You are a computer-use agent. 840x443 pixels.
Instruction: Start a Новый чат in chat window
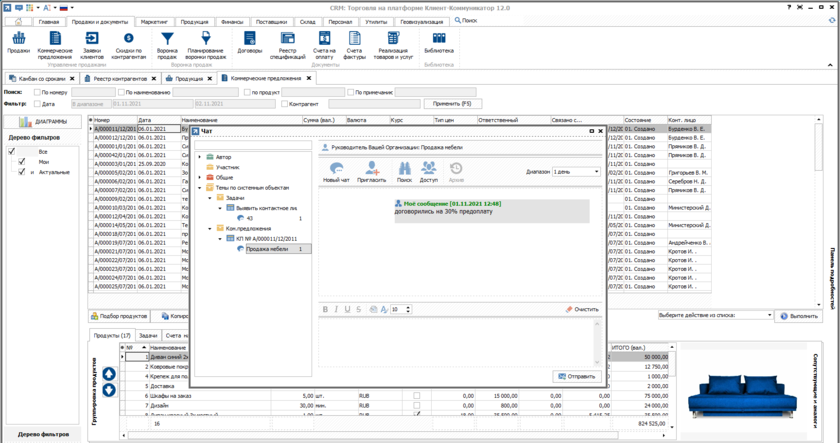[x=336, y=172]
